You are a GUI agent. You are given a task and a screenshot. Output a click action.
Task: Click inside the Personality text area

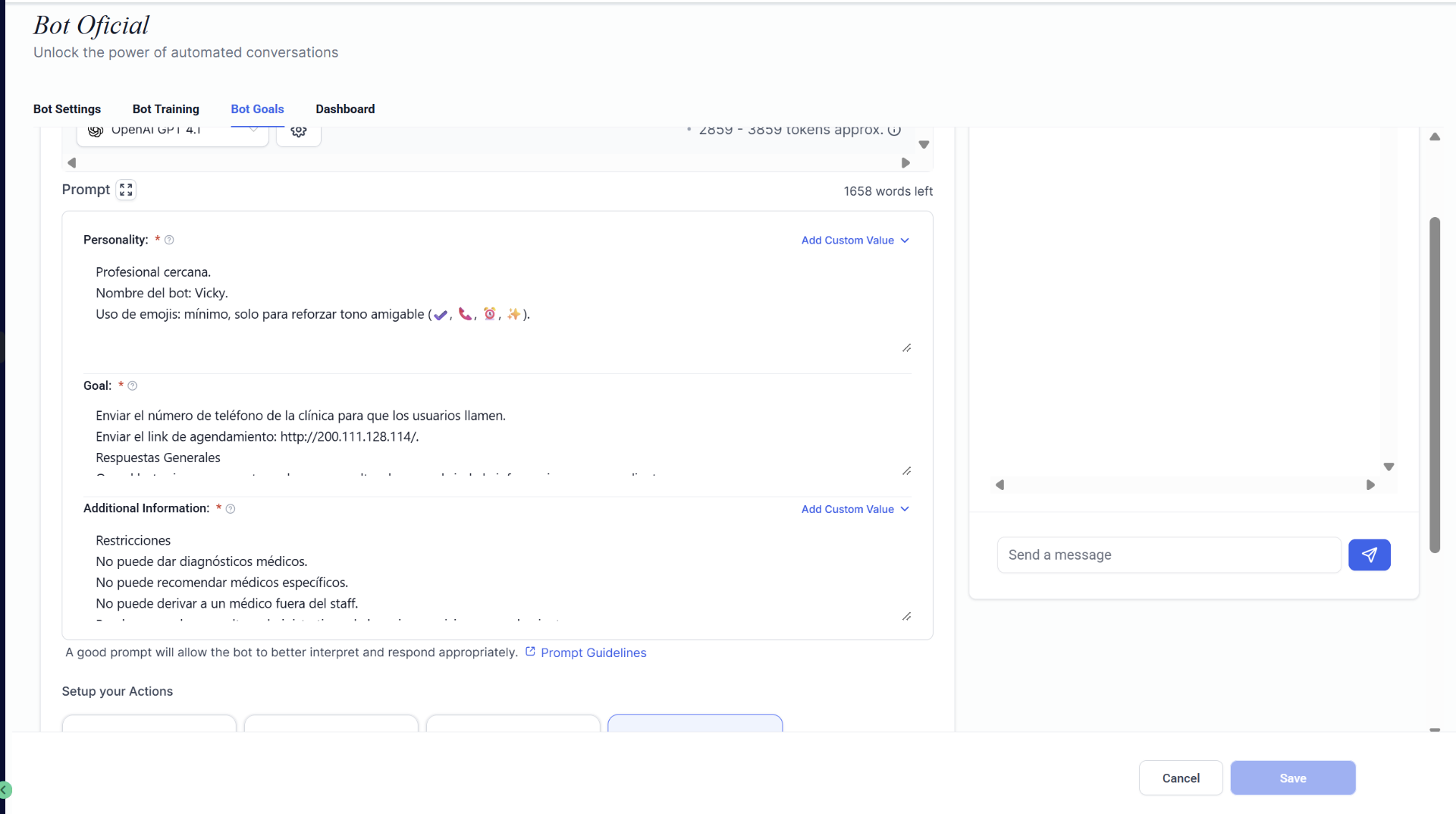(x=497, y=305)
